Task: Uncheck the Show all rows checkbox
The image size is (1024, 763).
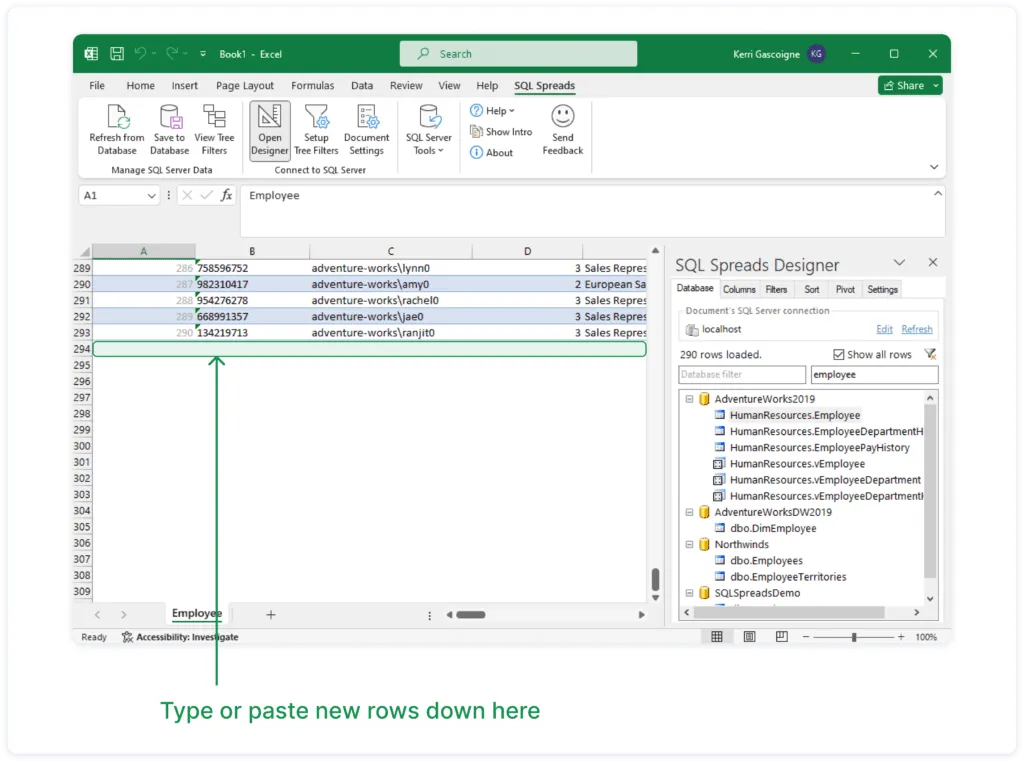Action: tap(839, 355)
